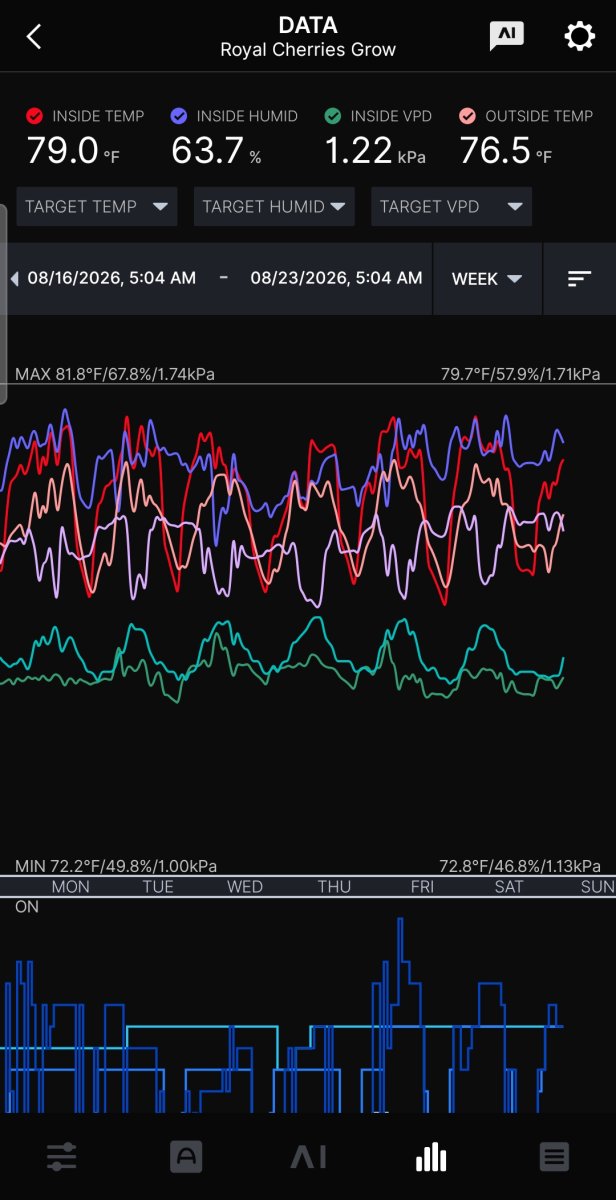Open the log list tab
Screen dimensions: 616x1200
coord(554,1158)
